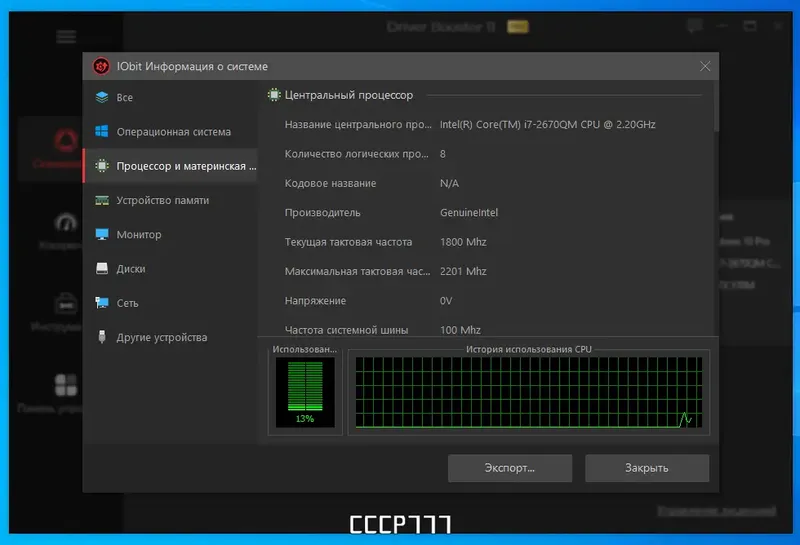Click the "2201 Mhz" max clock value
This screenshot has width=800, height=545.
coord(463,271)
